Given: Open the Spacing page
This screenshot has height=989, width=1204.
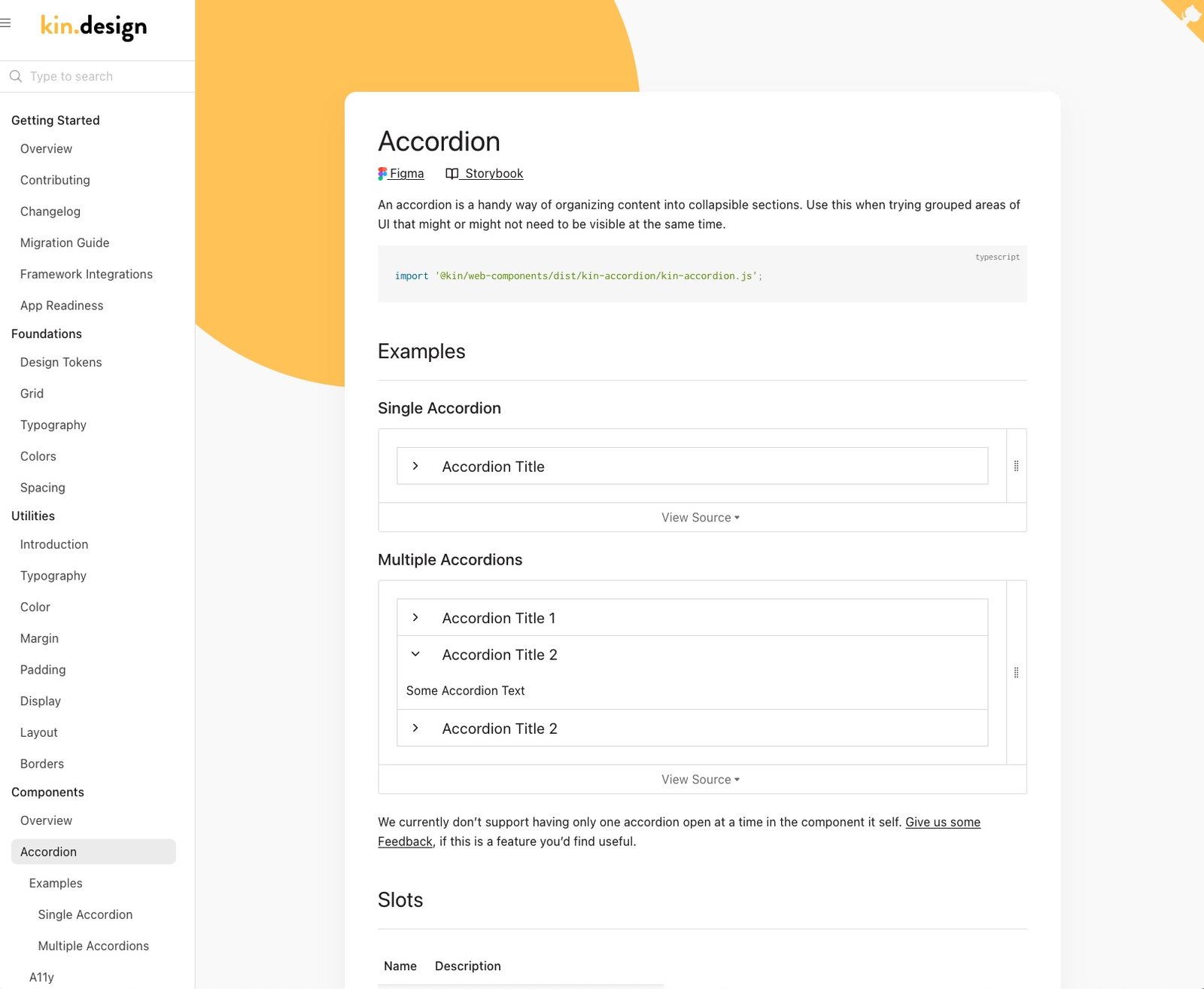Looking at the screenshot, I should (43, 488).
